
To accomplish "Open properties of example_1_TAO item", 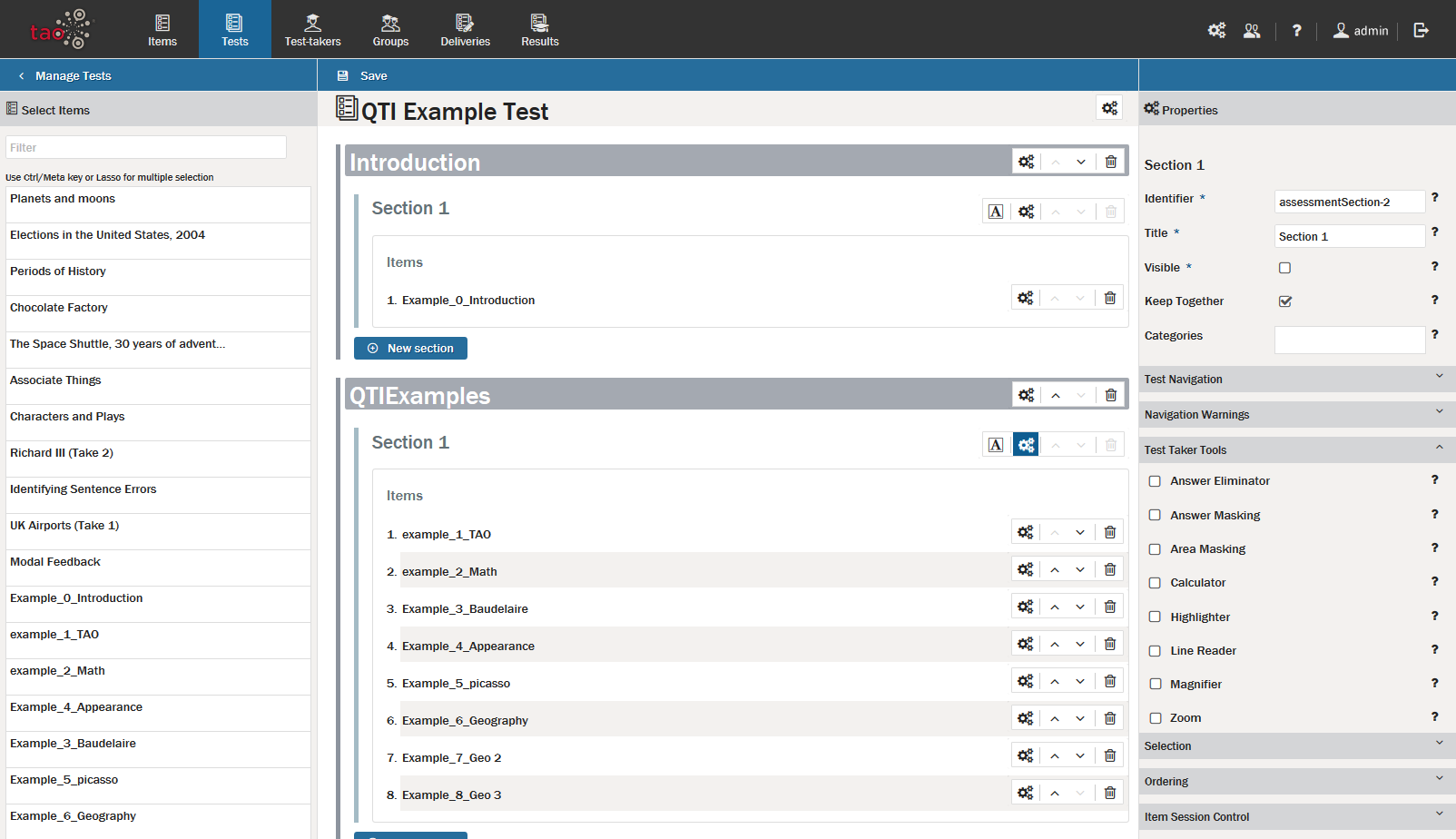I will (x=1025, y=532).
